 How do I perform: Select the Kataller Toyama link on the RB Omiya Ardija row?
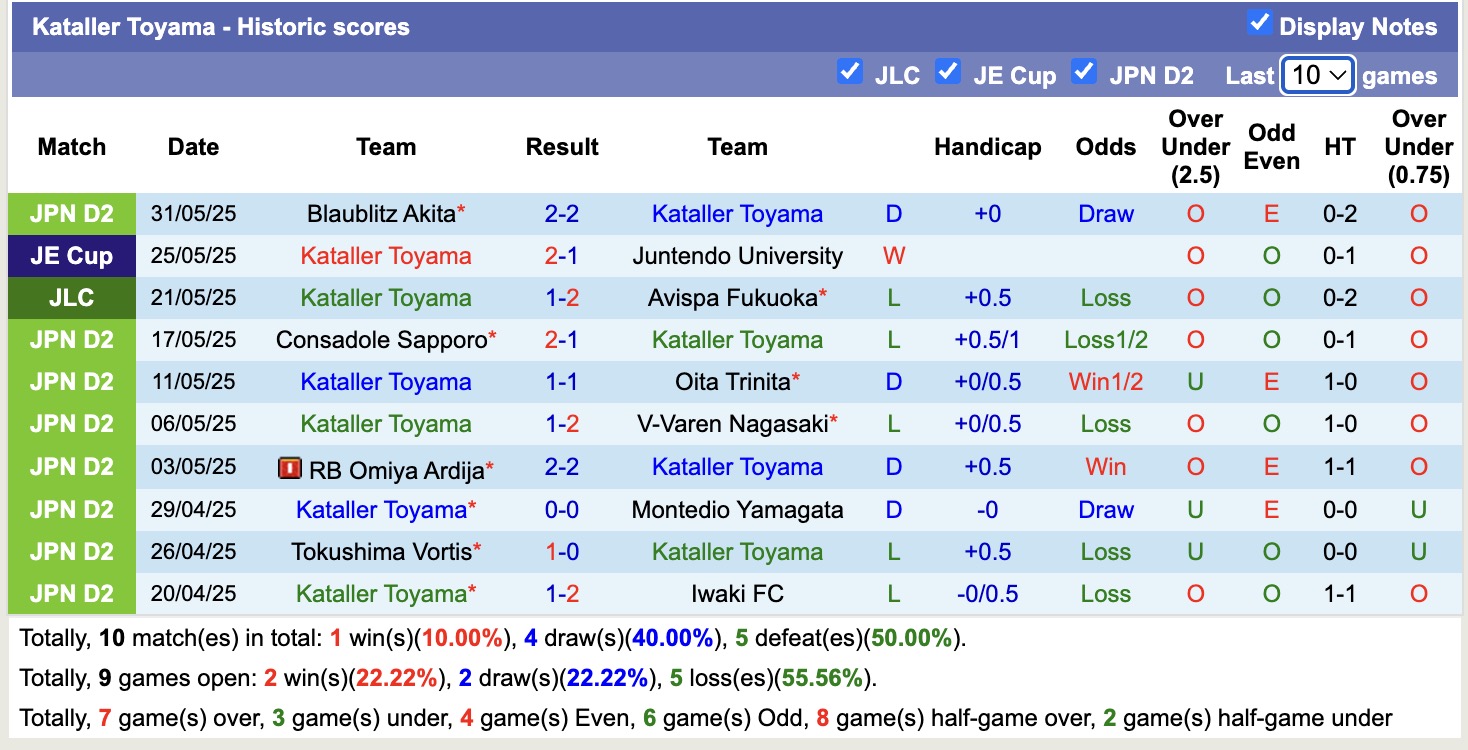coord(737,466)
